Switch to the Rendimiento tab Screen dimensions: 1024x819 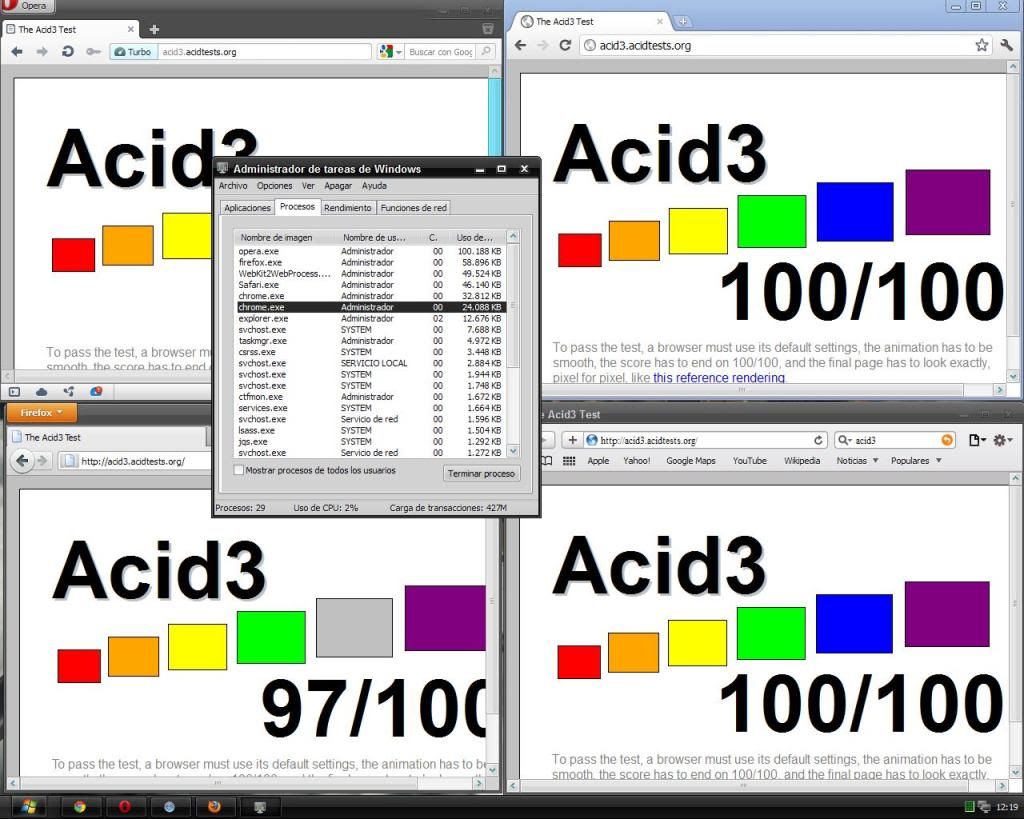point(347,208)
